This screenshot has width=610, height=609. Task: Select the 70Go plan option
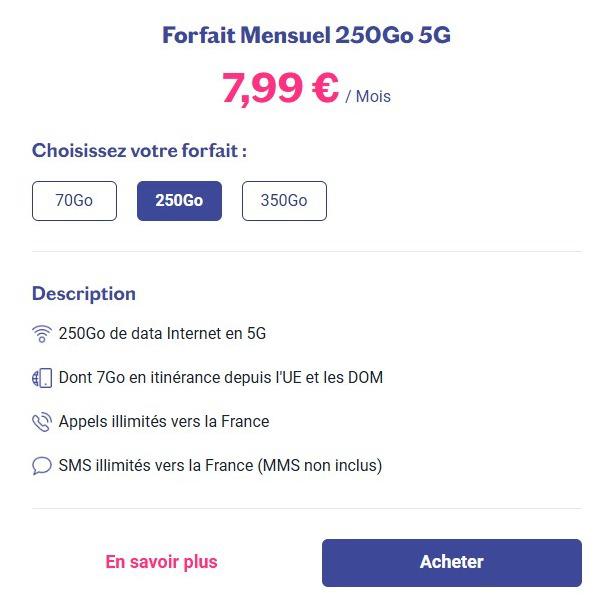[74, 201]
